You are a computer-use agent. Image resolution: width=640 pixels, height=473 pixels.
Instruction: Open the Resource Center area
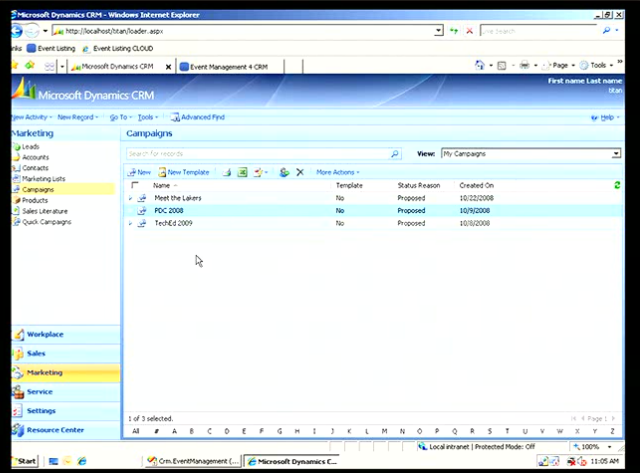(55, 429)
